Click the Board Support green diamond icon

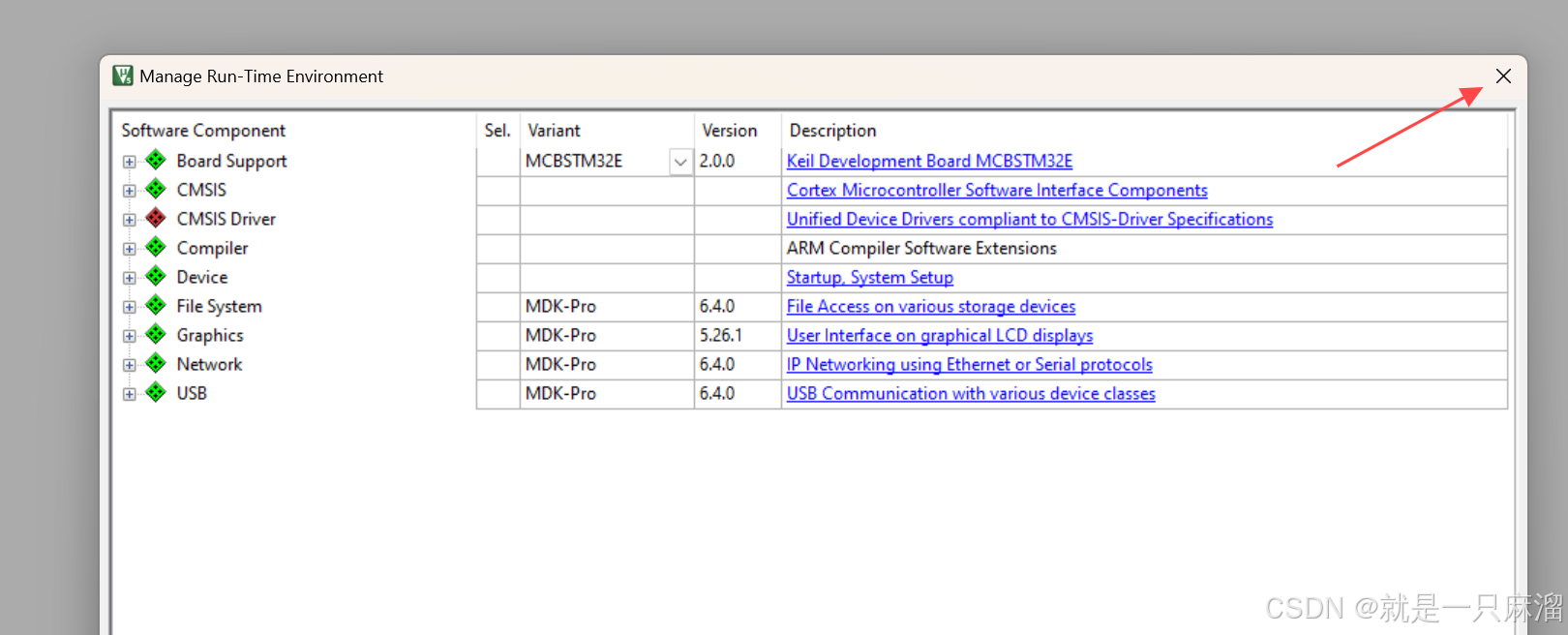point(156,160)
